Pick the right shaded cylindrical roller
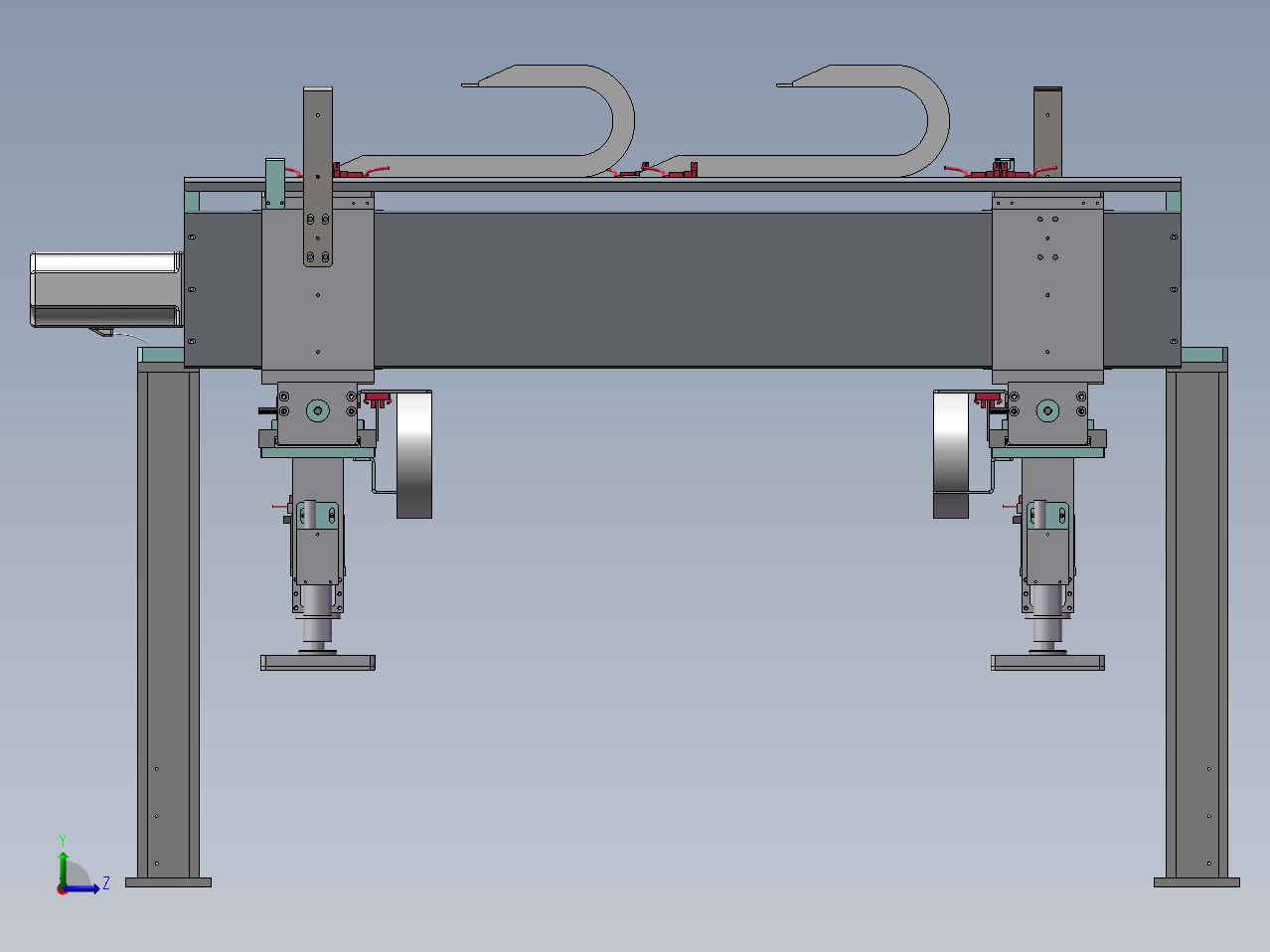This screenshot has height=952, width=1270. point(951,455)
